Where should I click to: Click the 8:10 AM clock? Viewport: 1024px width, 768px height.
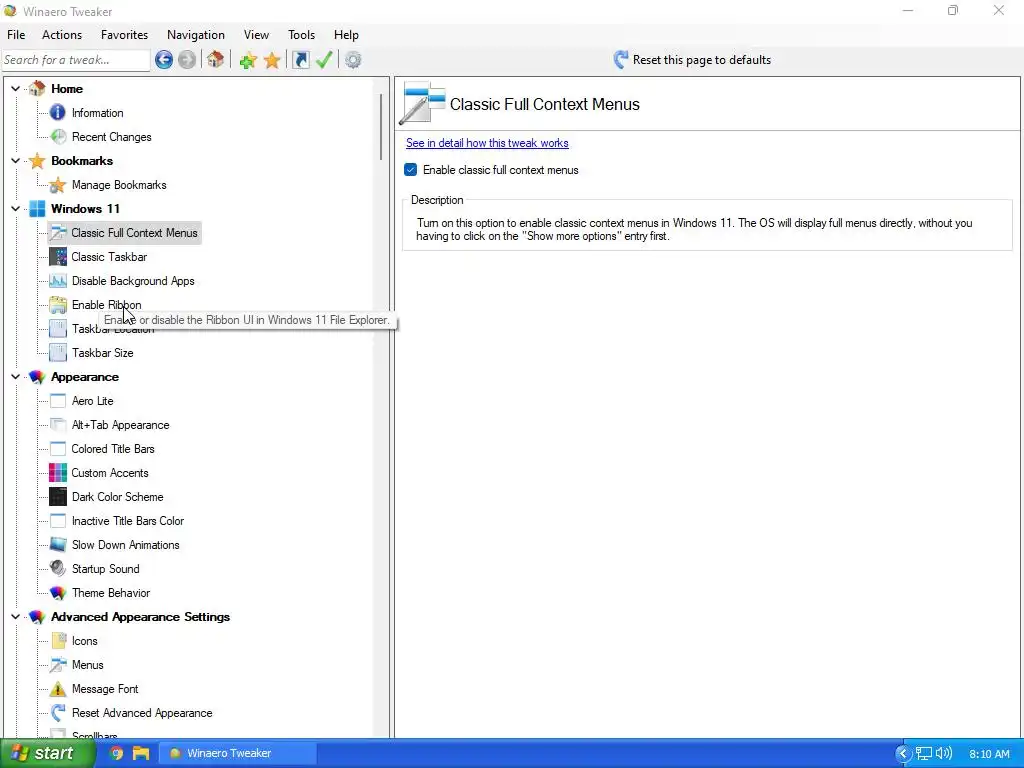tap(989, 754)
